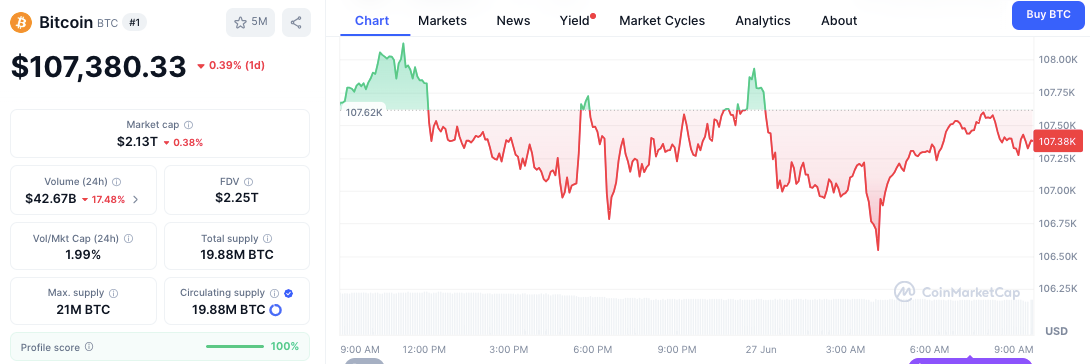Open the Analytics tab
This screenshot has width=1090, height=364.
tap(763, 21)
